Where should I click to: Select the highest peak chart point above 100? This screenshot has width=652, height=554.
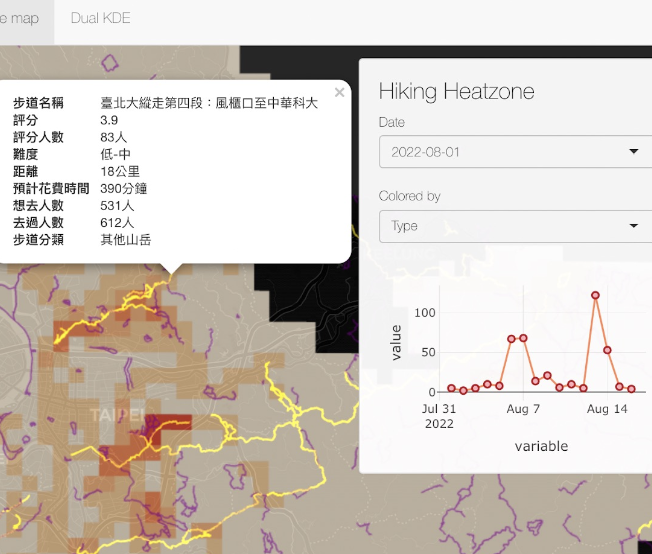tap(595, 295)
